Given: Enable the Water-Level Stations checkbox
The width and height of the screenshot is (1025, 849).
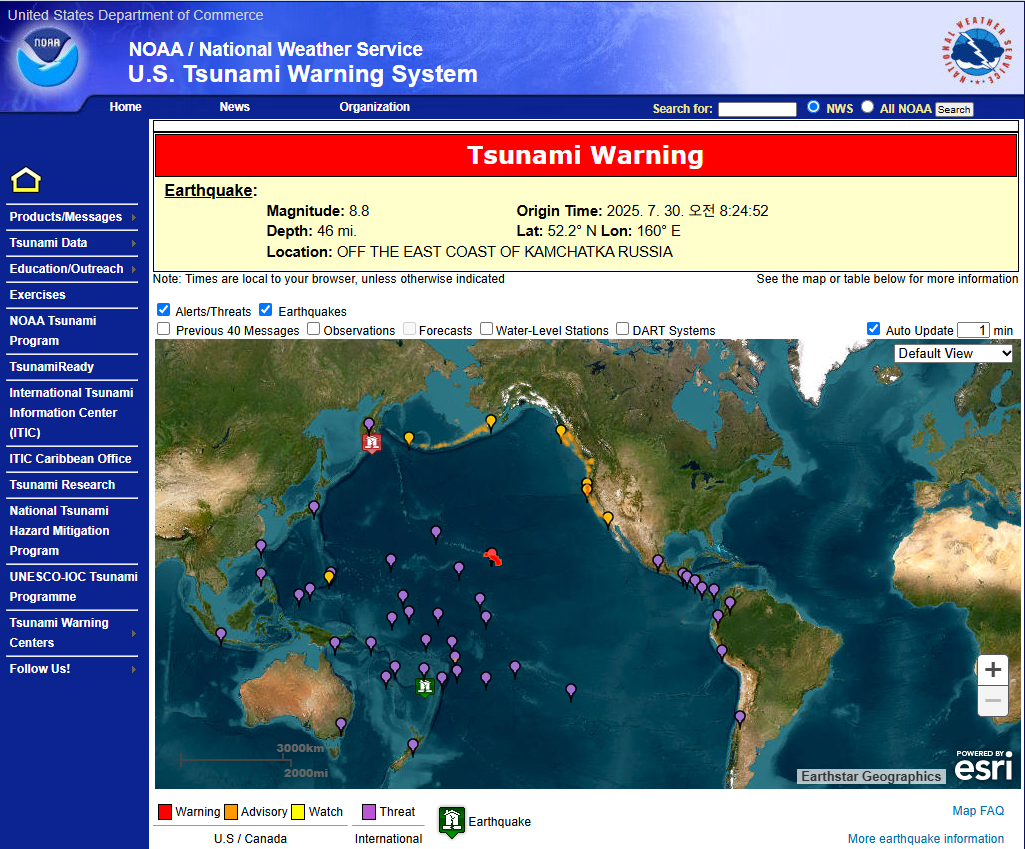Looking at the screenshot, I should 486,329.
